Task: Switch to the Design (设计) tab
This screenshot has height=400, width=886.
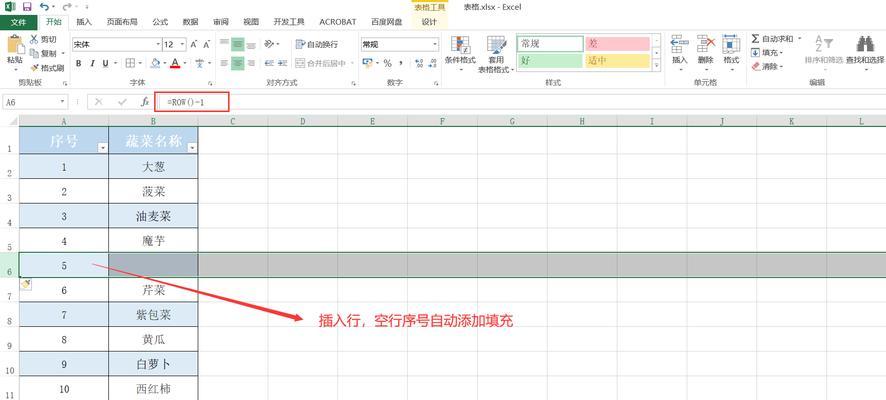Action: point(429,22)
